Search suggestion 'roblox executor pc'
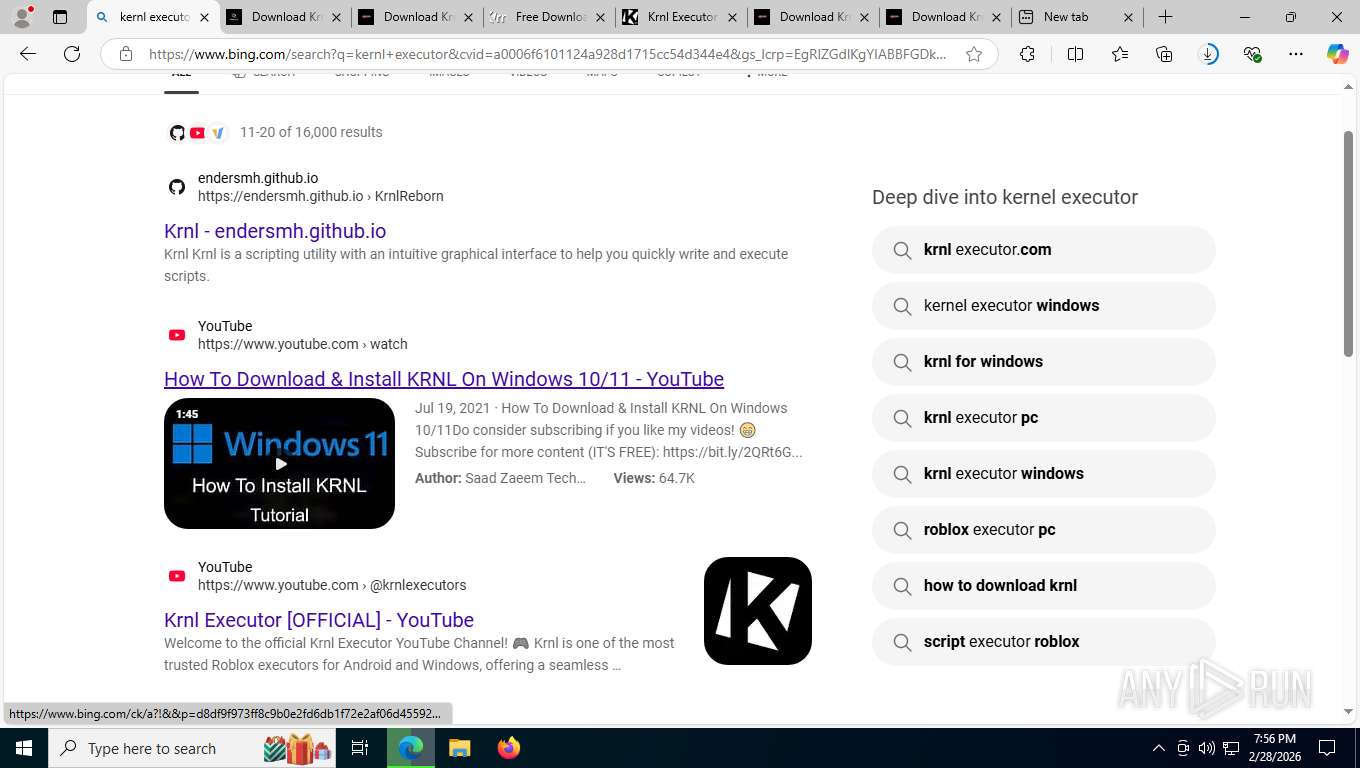The height and width of the screenshot is (768, 1360). click(1043, 530)
